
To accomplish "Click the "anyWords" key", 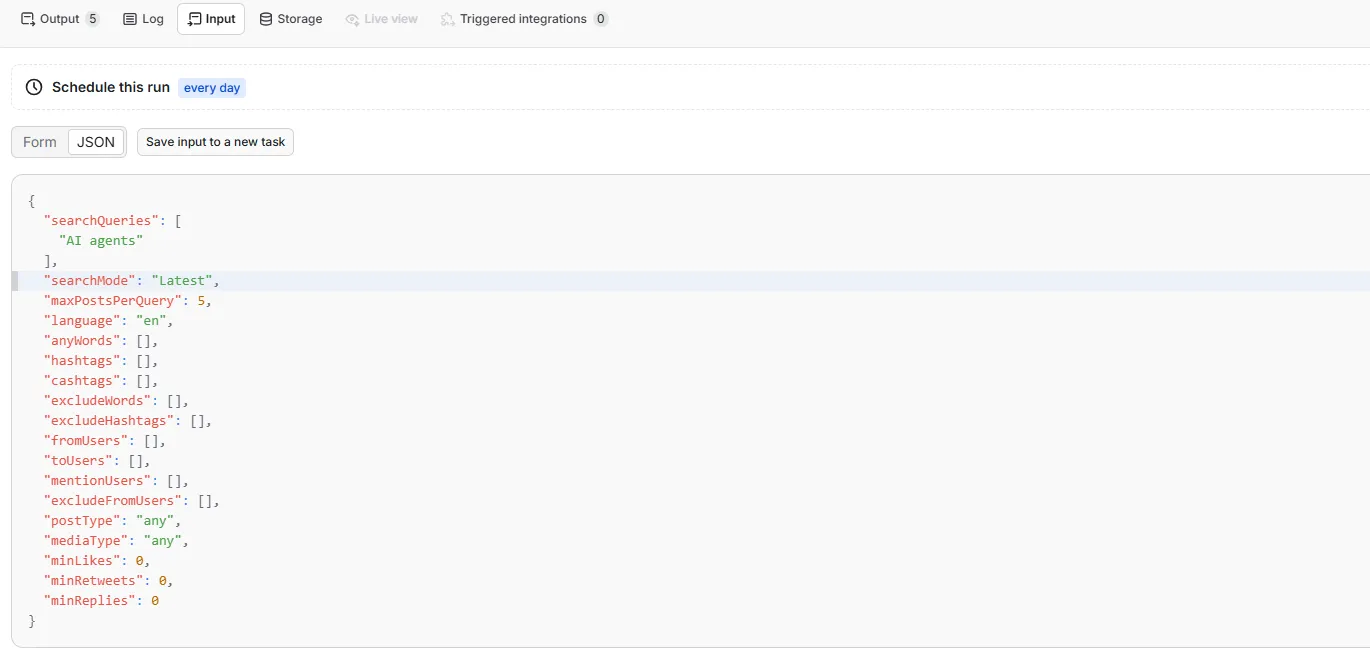I will (82, 341).
